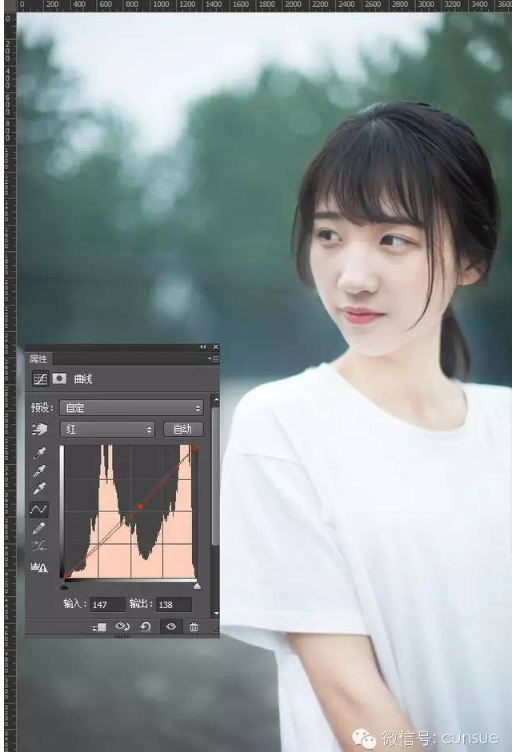
Task: Click the 自动 auto button
Action: coord(183,429)
